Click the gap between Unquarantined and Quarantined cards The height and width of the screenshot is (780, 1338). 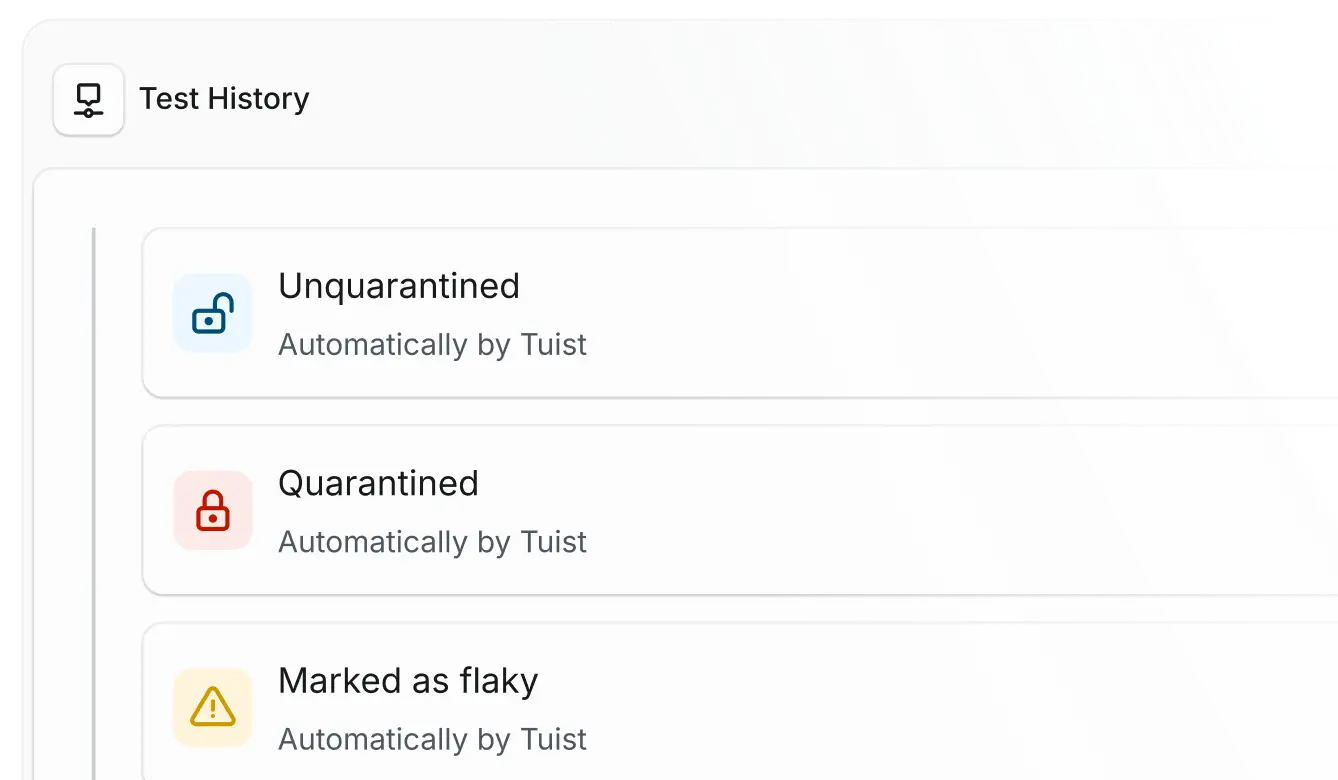coord(700,412)
